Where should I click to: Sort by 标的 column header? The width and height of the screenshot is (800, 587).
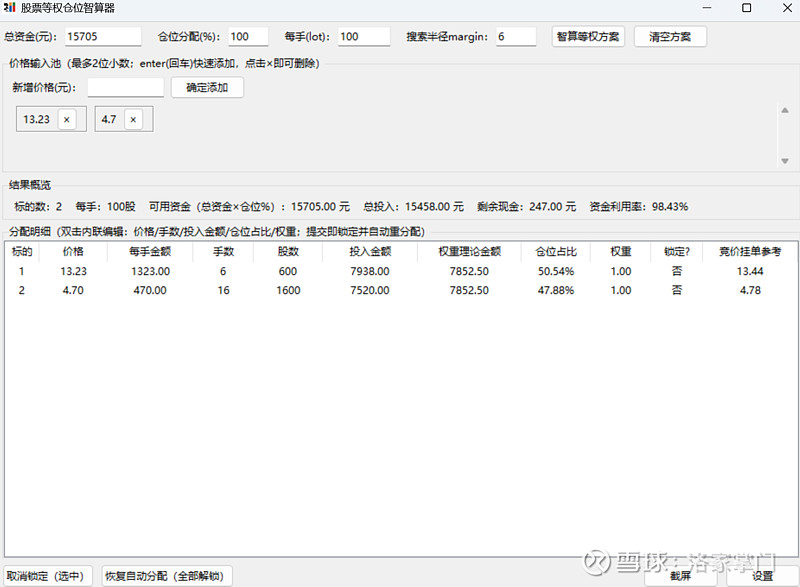click(x=22, y=251)
